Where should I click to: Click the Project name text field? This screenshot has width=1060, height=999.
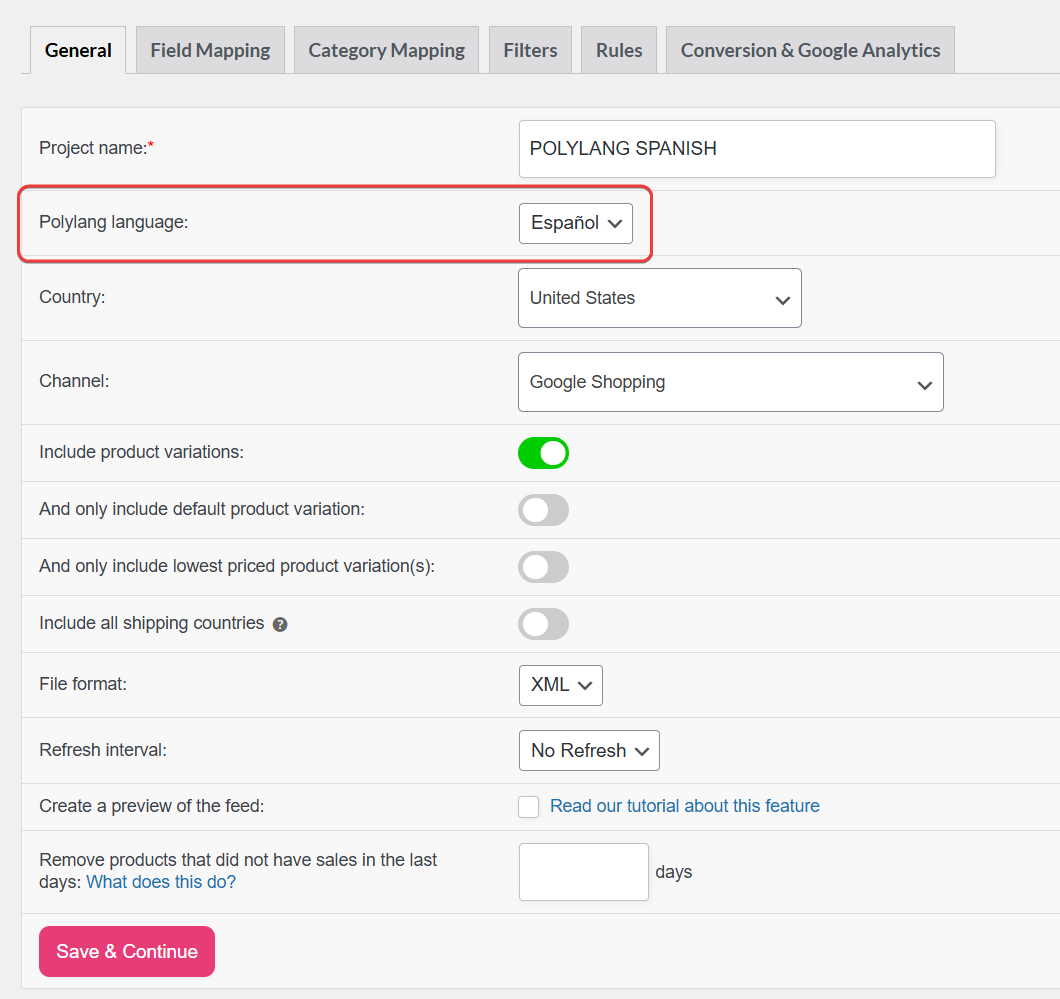[x=757, y=149]
